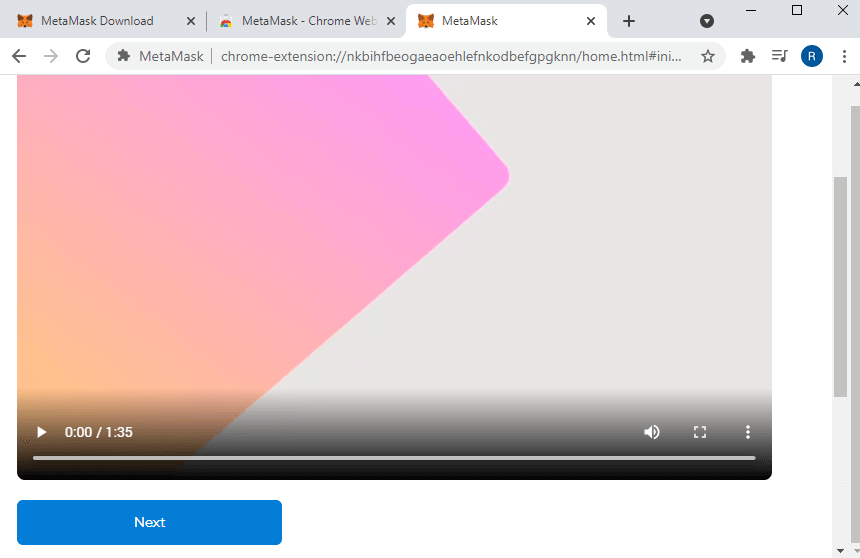
Task: Close the MetaMask Download tab
Action: tap(191, 21)
